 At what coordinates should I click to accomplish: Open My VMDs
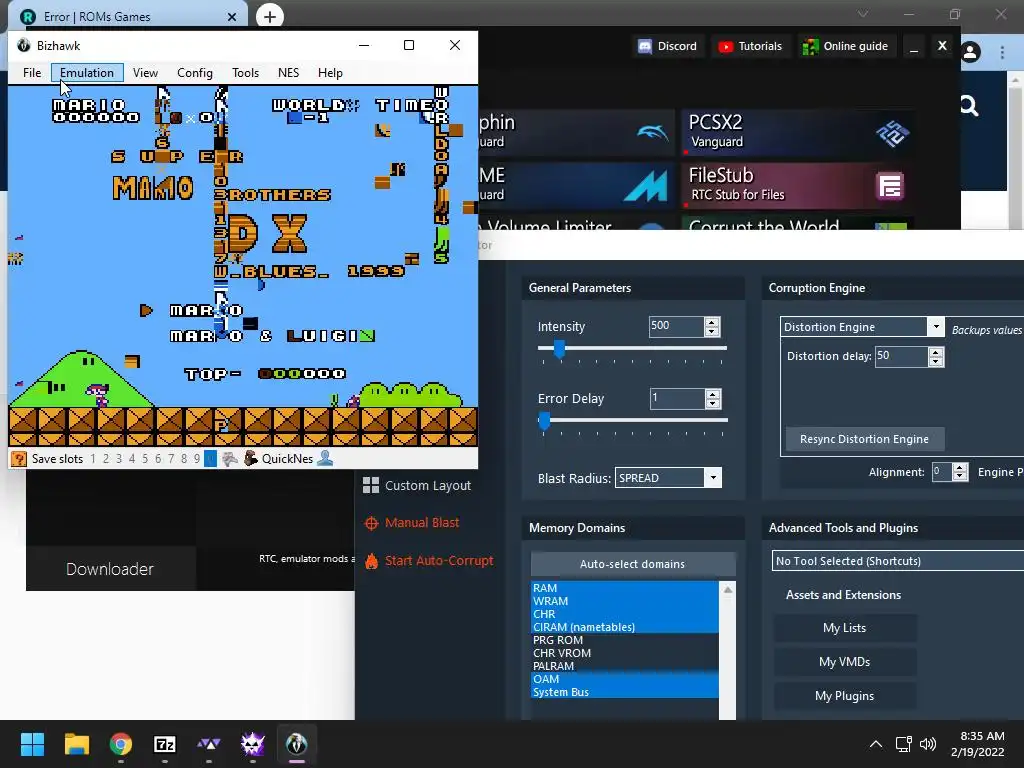click(x=844, y=662)
